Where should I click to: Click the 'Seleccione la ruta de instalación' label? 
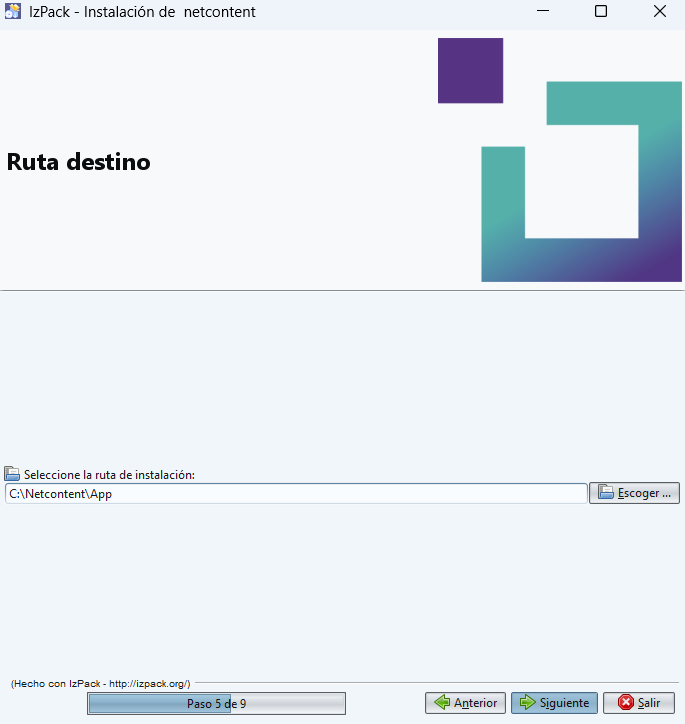pyautogui.click(x=109, y=474)
